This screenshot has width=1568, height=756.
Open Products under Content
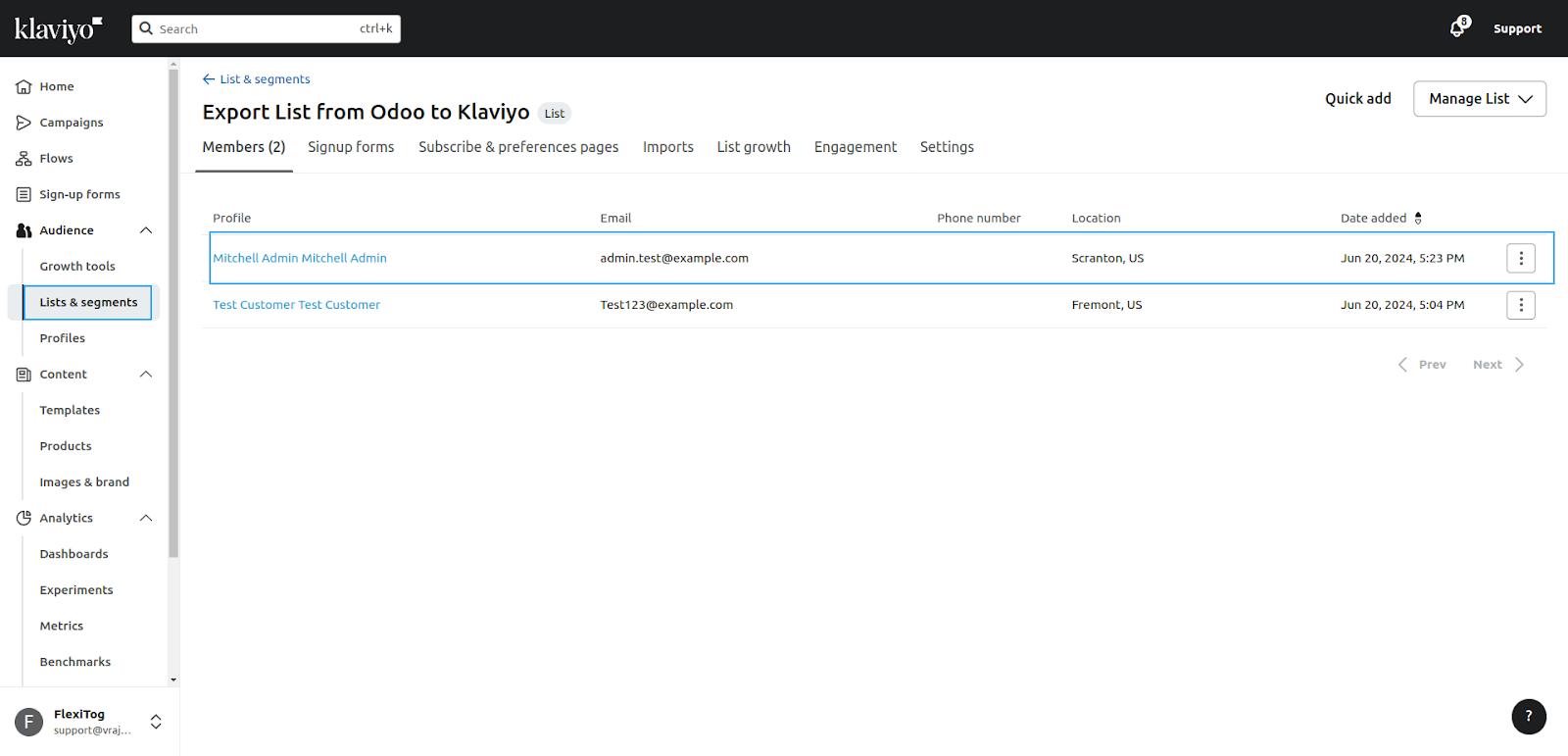coord(66,446)
